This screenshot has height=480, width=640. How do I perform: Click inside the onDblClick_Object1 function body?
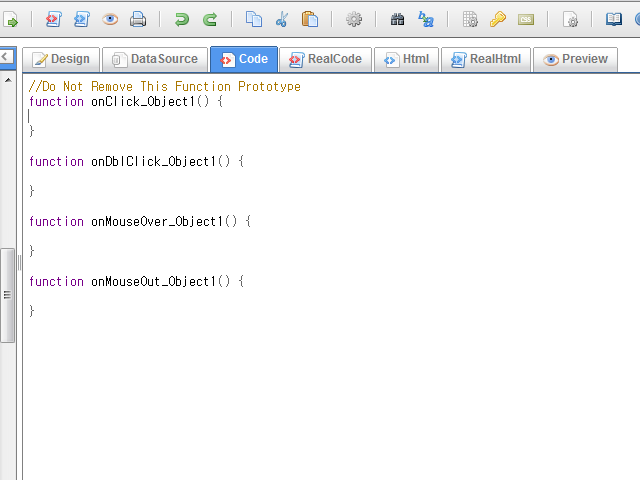click(150, 176)
